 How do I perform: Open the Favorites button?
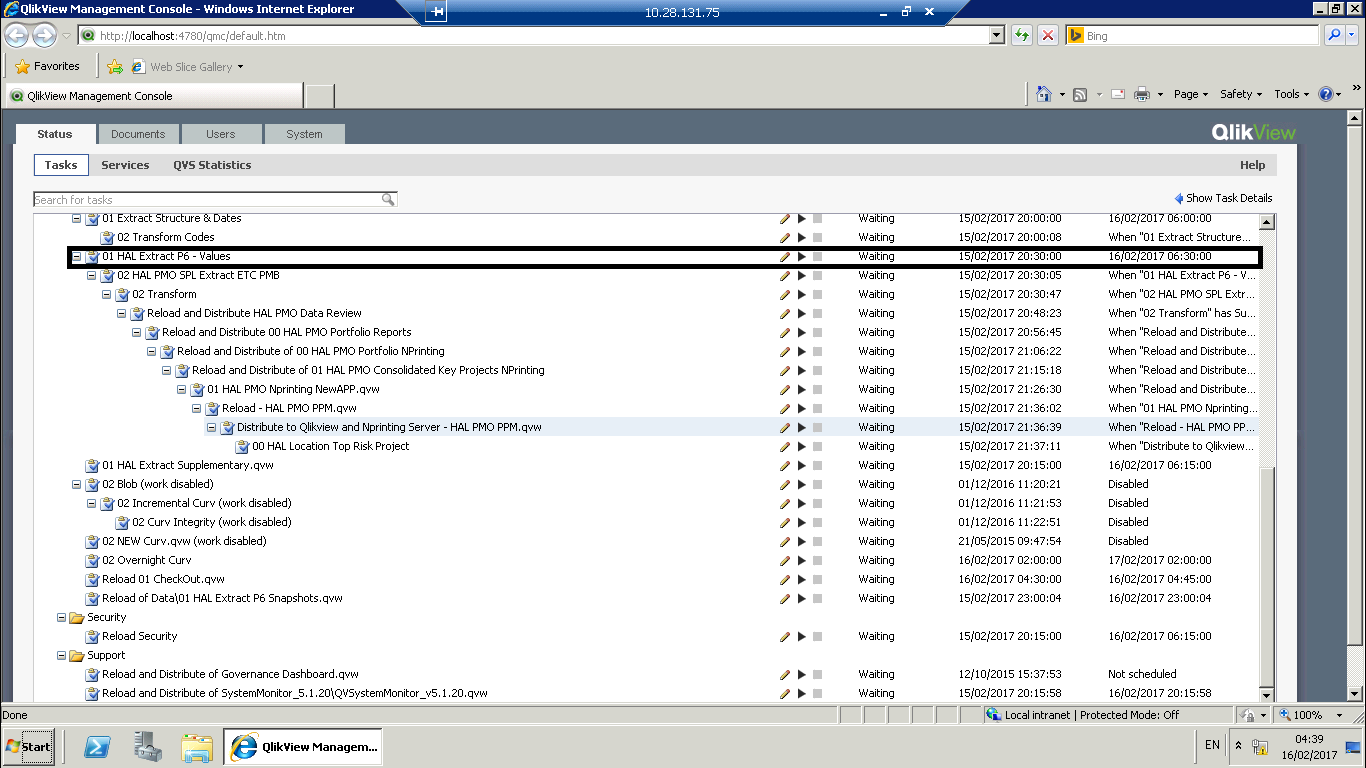[x=47, y=66]
